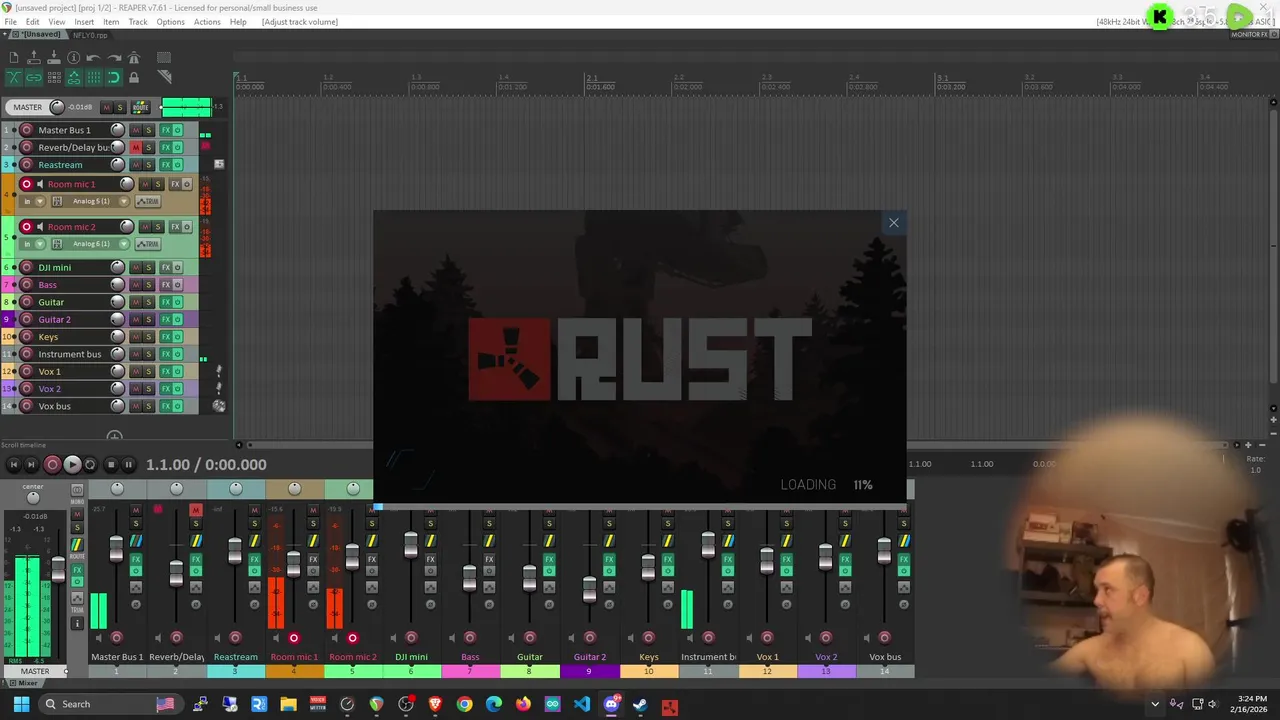The width and height of the screenshot is (1280, 720).
Task: Click the add-track plus icon below the track list
Action: tap(114, 436)
